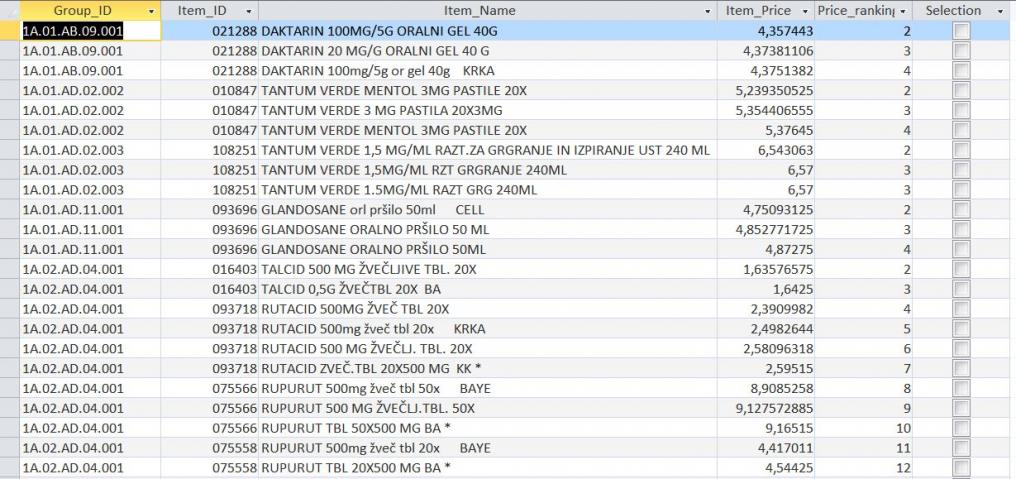Enable Selection for RUTACID 500mg žveč tbl KRKA

point(961,329)
